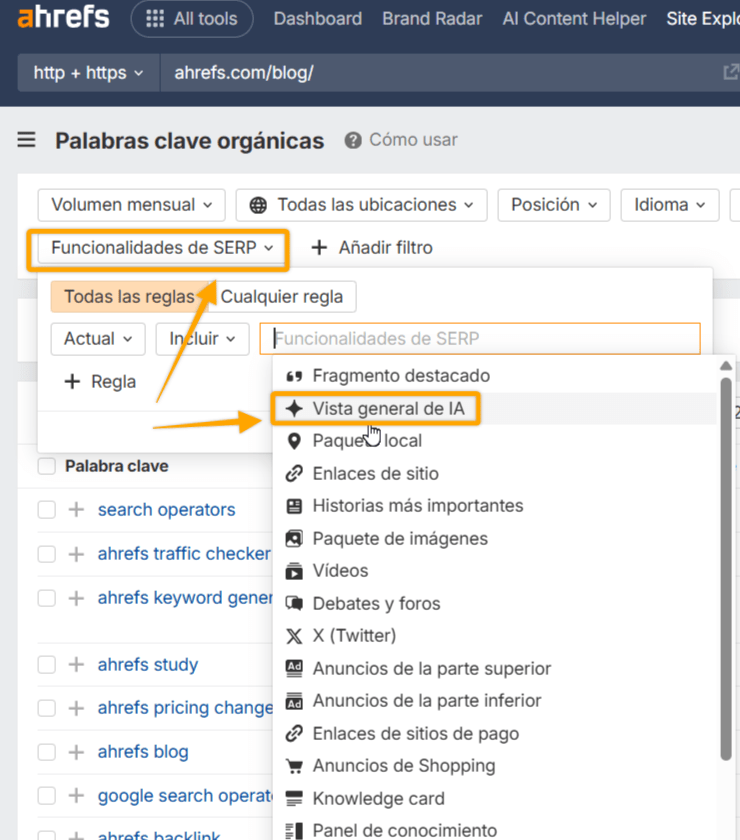Check the ahrefs blog keyword checkbox

coord(46,752)
